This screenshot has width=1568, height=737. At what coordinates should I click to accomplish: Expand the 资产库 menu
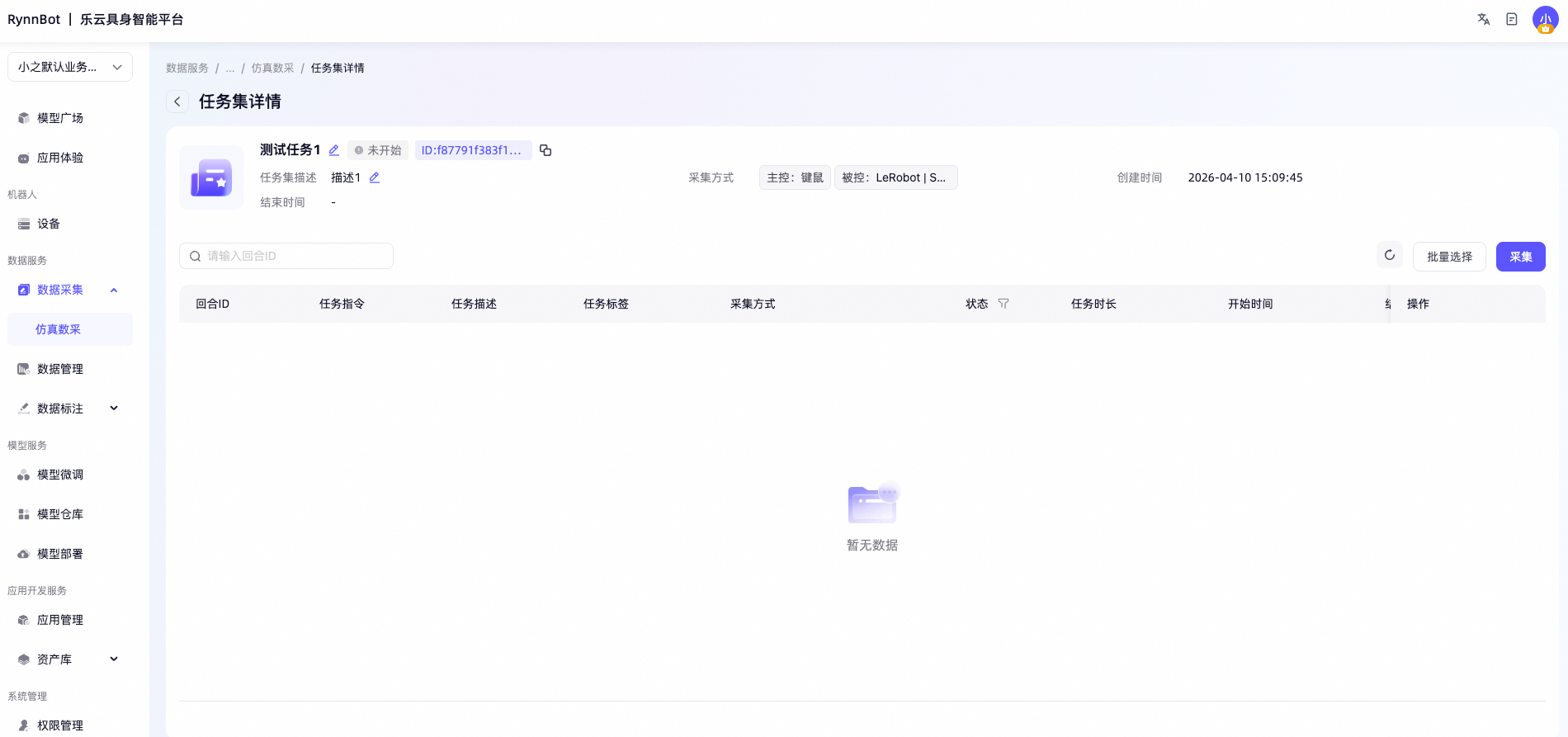click(x=114, y=659)
